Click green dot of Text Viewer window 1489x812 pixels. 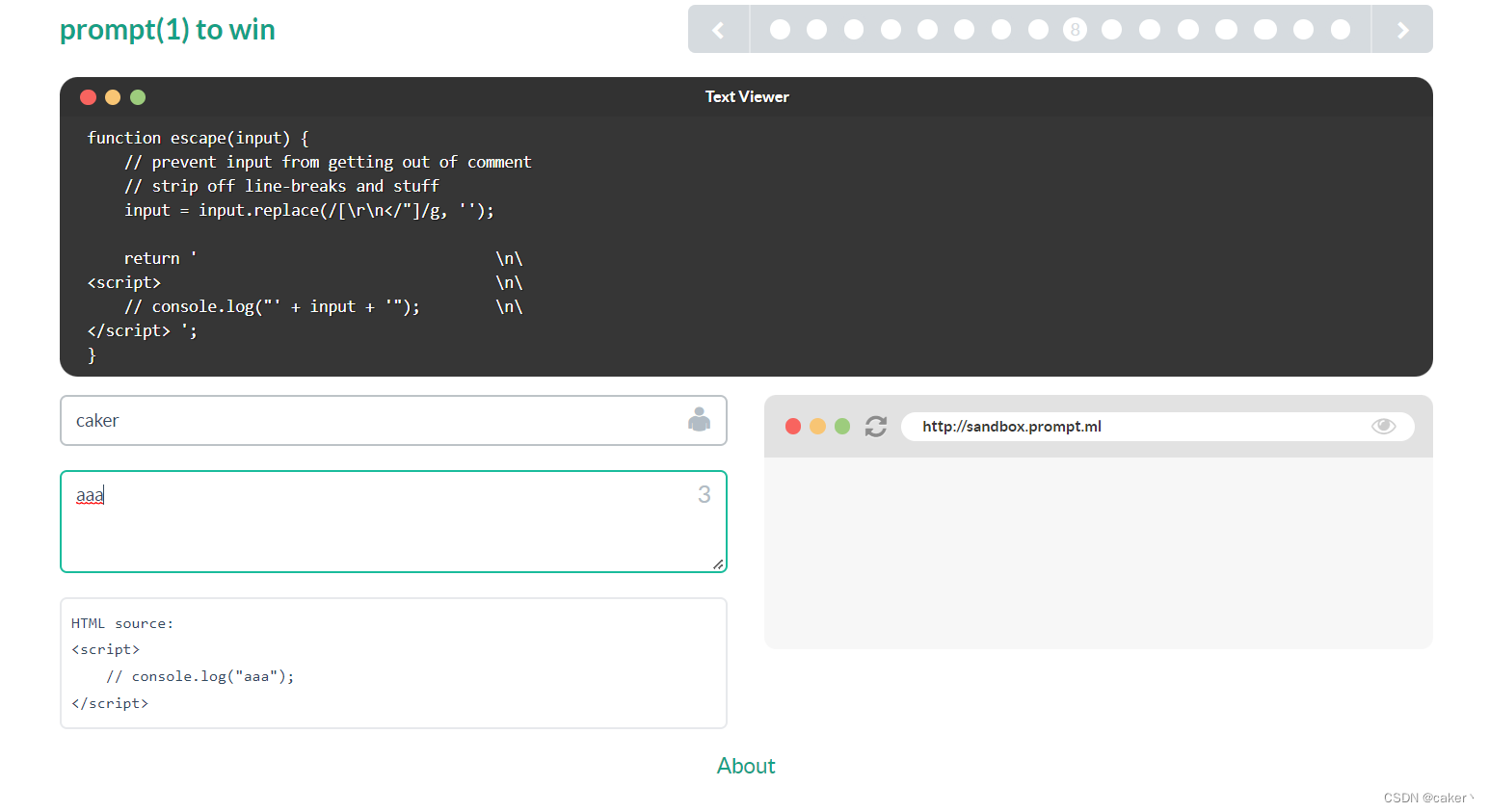[138, 97]
